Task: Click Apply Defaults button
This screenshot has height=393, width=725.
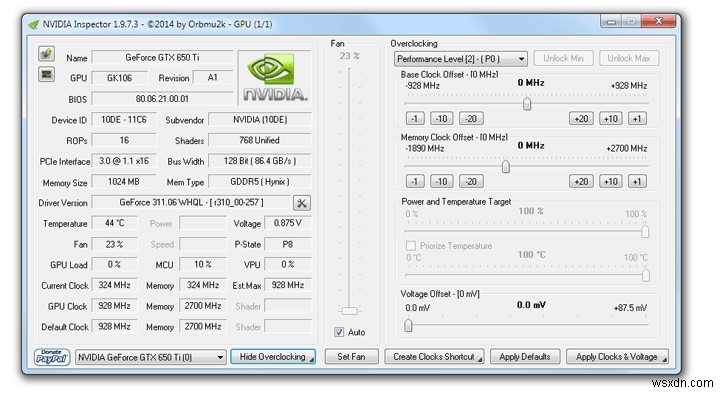Action: 525,357
